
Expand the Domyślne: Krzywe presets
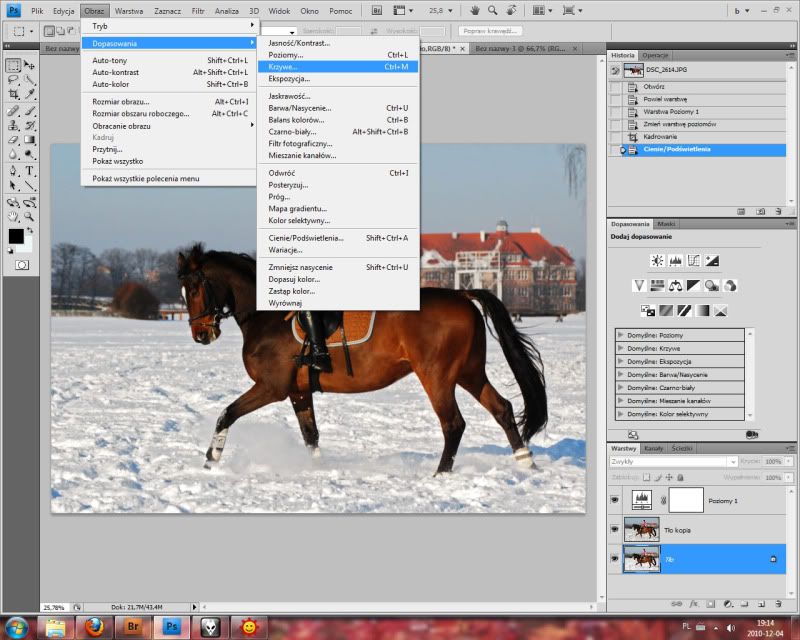622,348
